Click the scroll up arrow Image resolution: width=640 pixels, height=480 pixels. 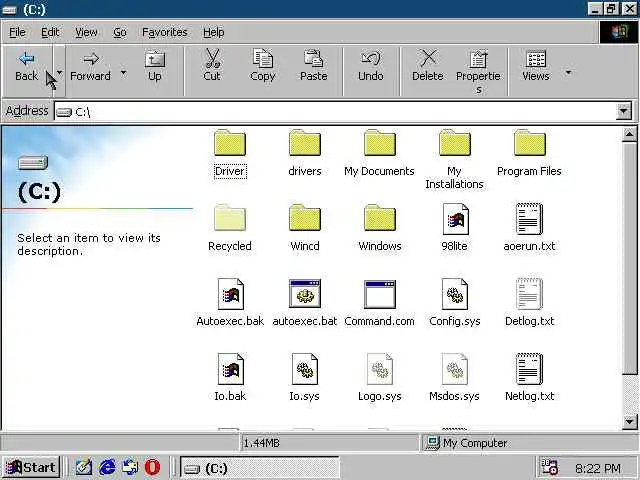pos(629,134)
